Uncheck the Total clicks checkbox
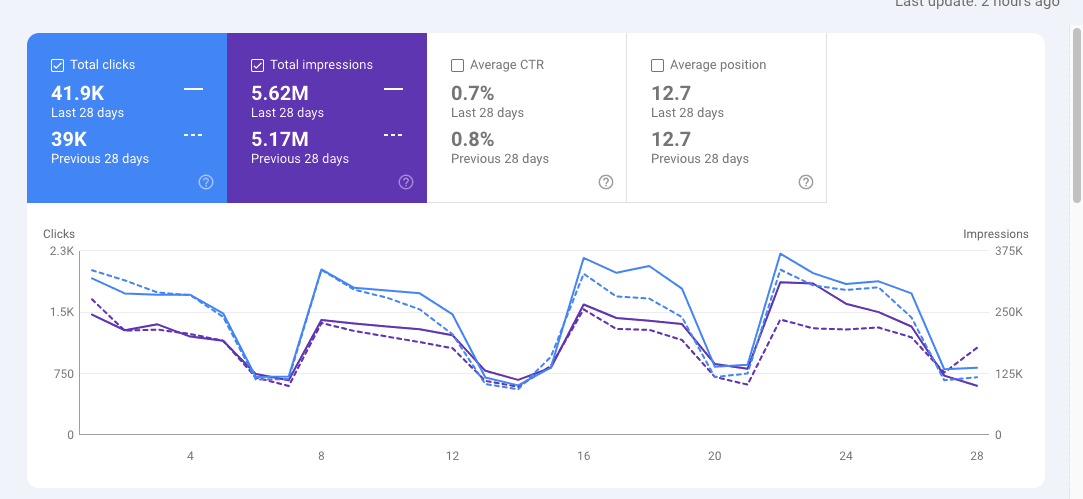The image size is (1083, 499). click(57, 66)
